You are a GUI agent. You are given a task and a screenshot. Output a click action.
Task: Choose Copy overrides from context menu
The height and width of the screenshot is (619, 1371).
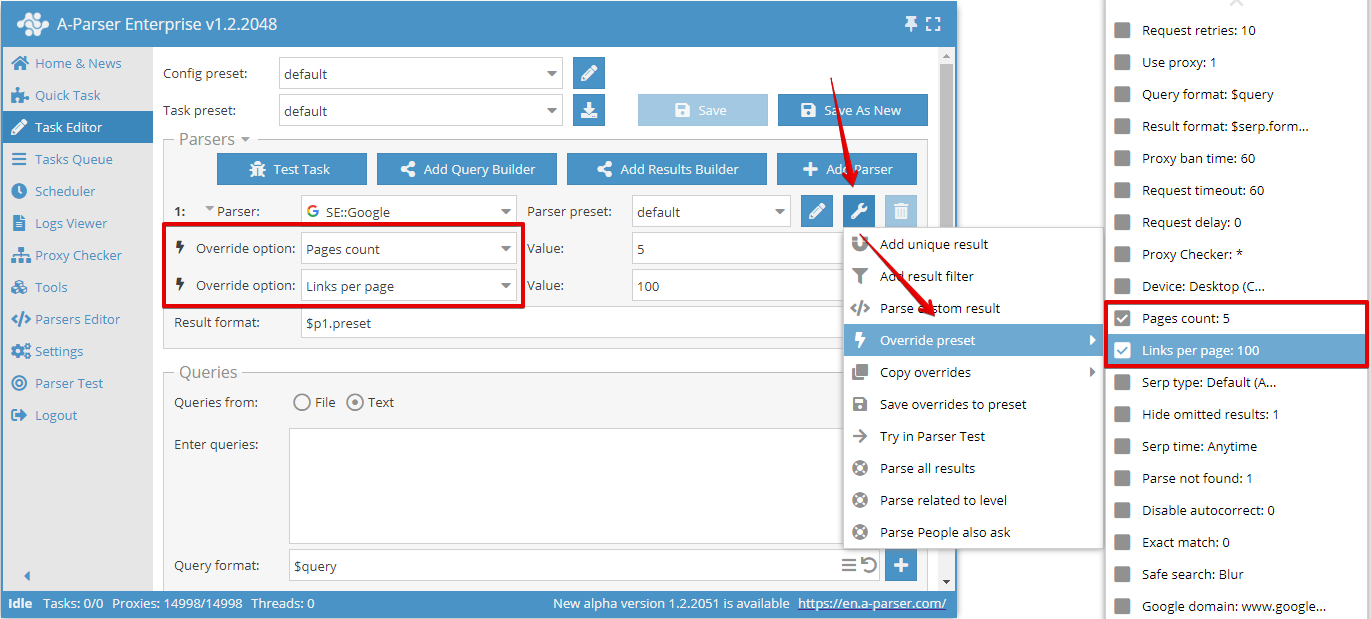925,372
